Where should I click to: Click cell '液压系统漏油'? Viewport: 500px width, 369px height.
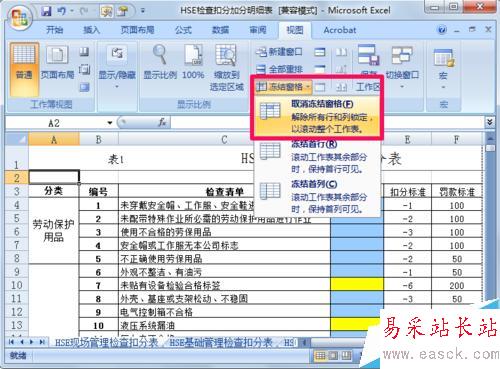click(x=224, y=325)
